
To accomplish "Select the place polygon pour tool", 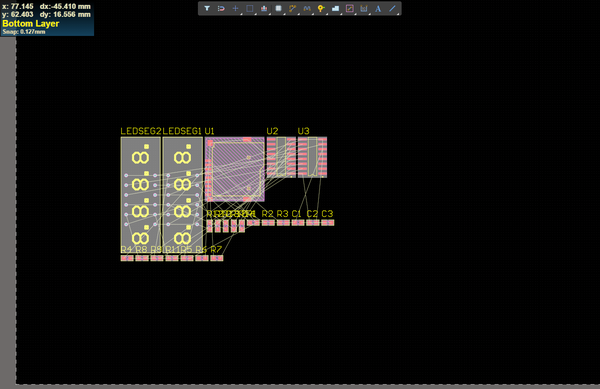I will tap(335, 8).
